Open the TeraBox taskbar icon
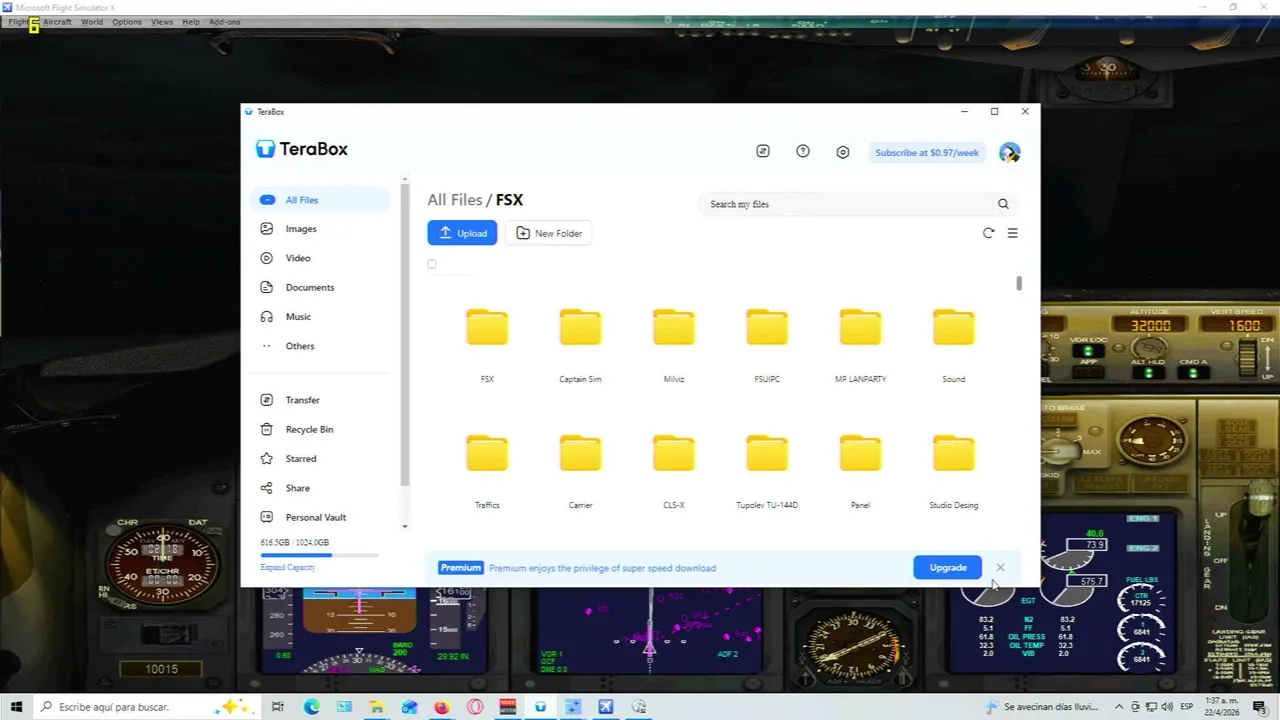 click(x=540, y=707)
